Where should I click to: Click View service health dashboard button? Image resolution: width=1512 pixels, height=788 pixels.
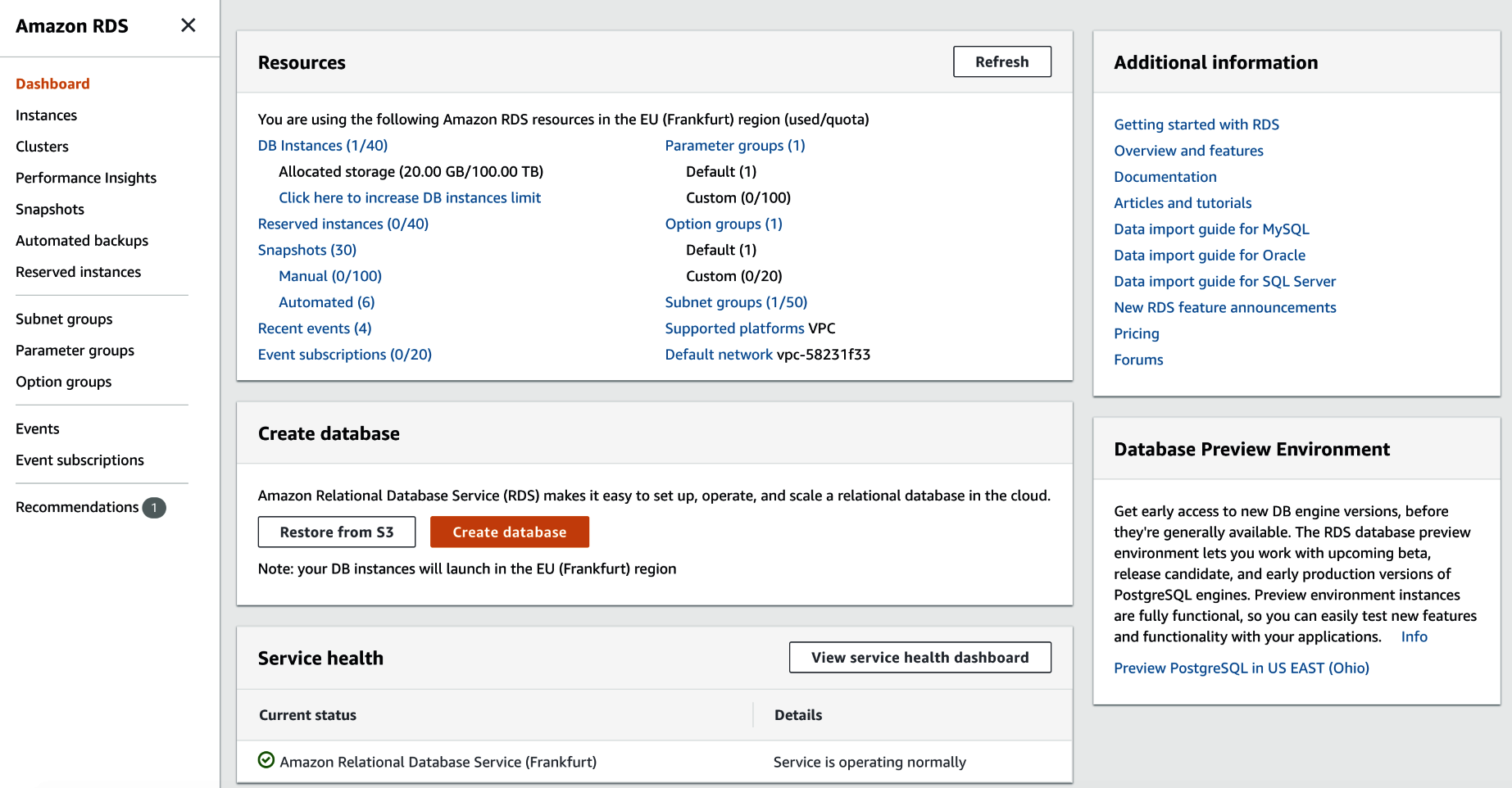click(919, 657)
